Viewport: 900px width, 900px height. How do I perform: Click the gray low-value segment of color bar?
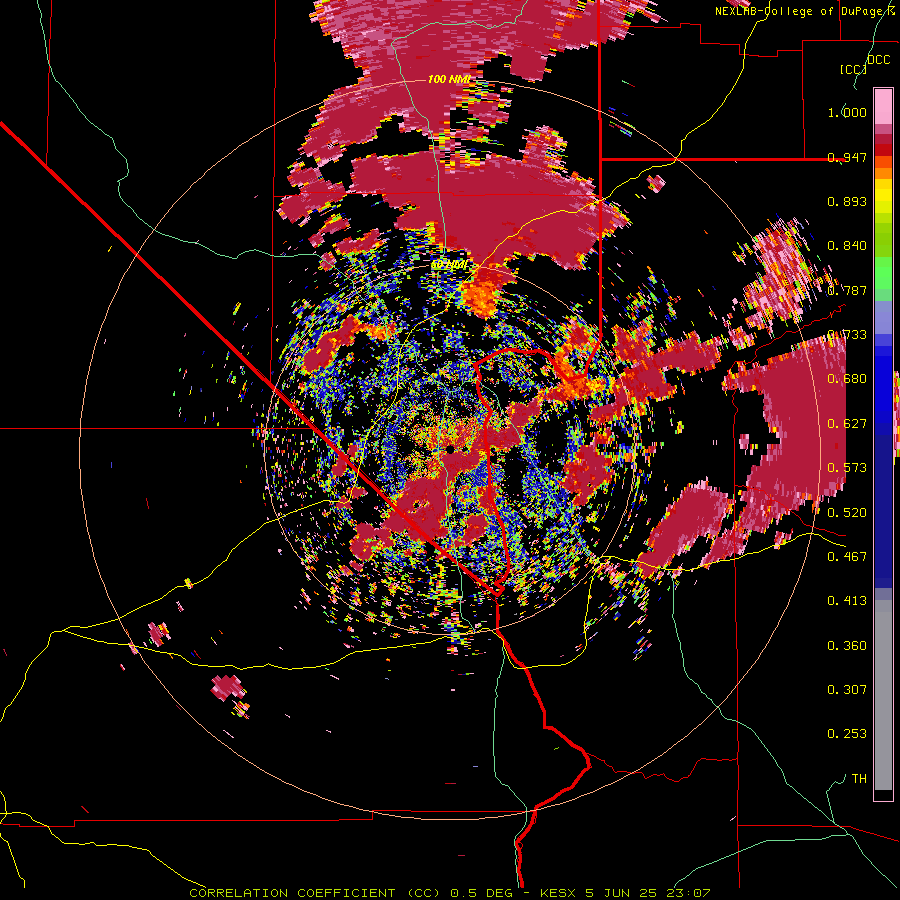(883, 697)
